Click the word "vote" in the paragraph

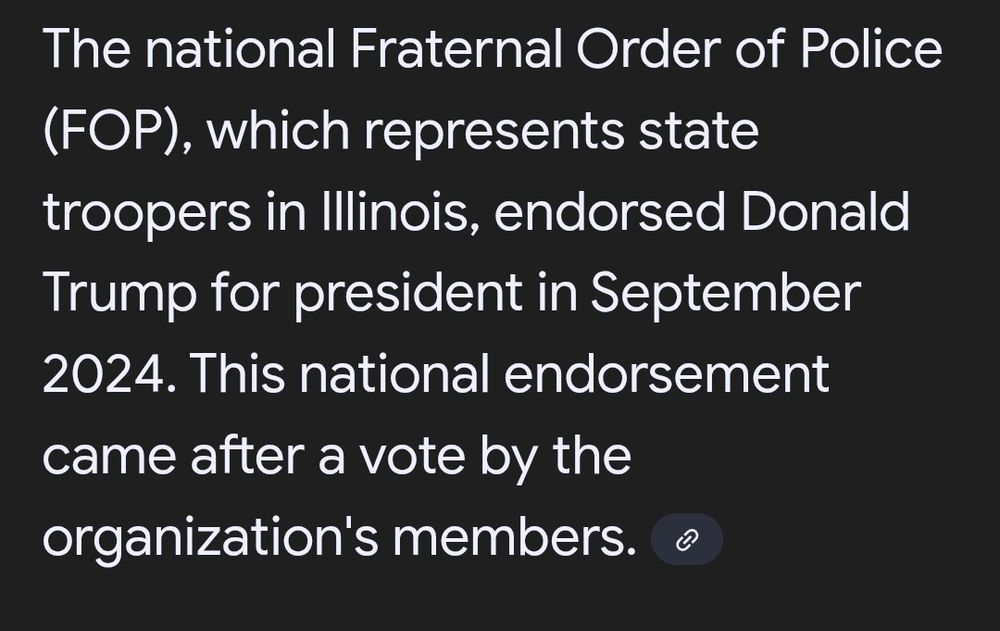click(412, 457)
